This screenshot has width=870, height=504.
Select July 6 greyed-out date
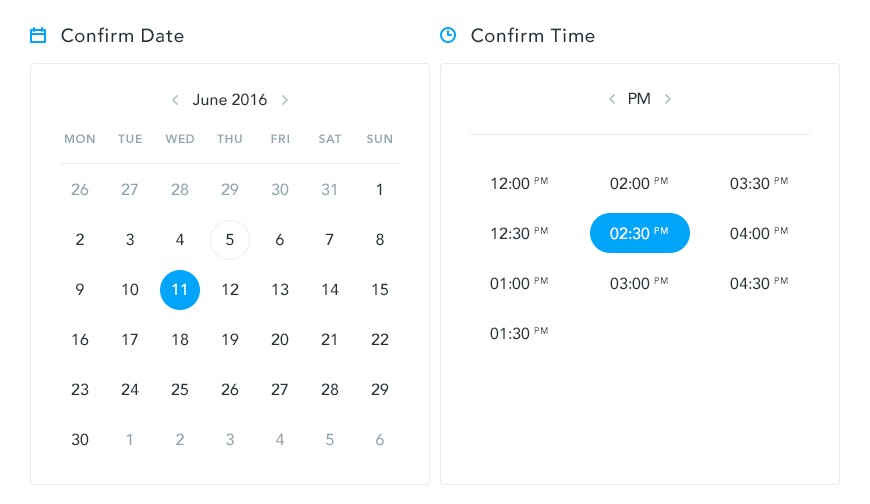point(380,440)
